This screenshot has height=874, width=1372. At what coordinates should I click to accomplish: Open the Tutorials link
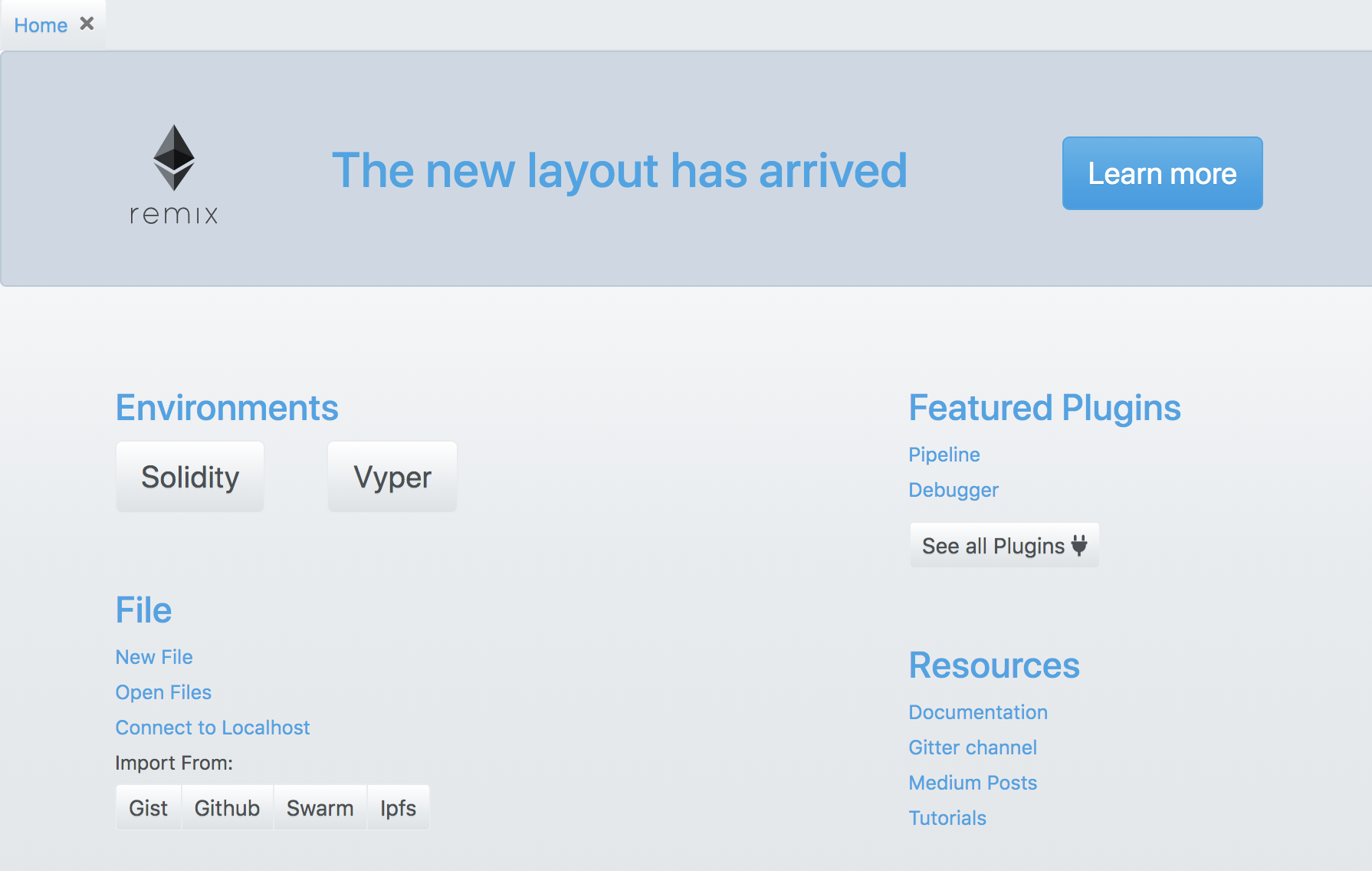947,818
